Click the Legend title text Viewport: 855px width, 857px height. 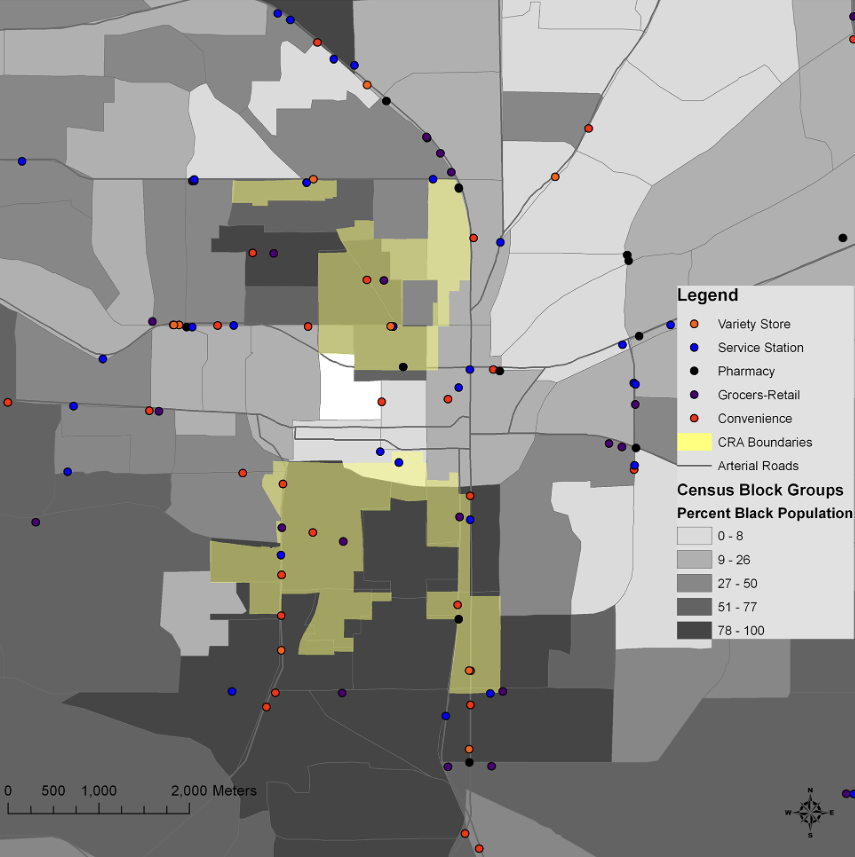(x=707, y=295)
